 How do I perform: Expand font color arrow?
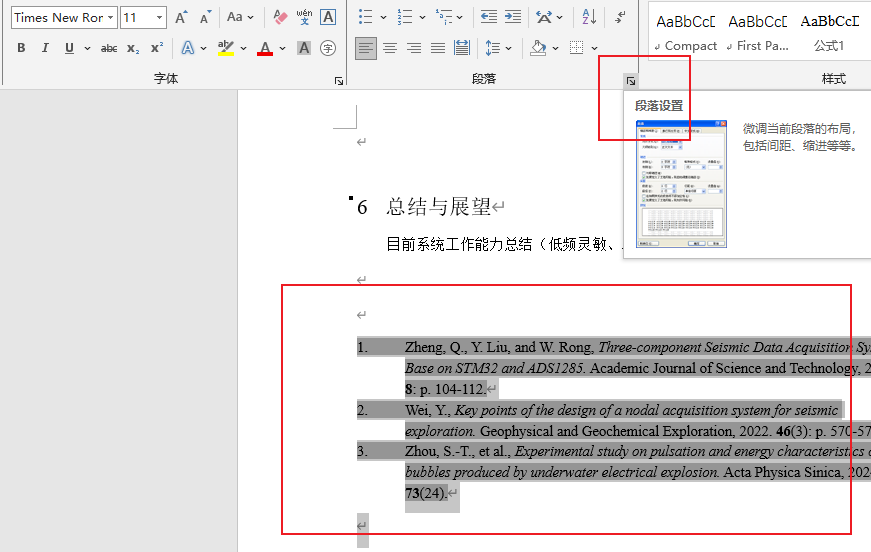(282, 48)
